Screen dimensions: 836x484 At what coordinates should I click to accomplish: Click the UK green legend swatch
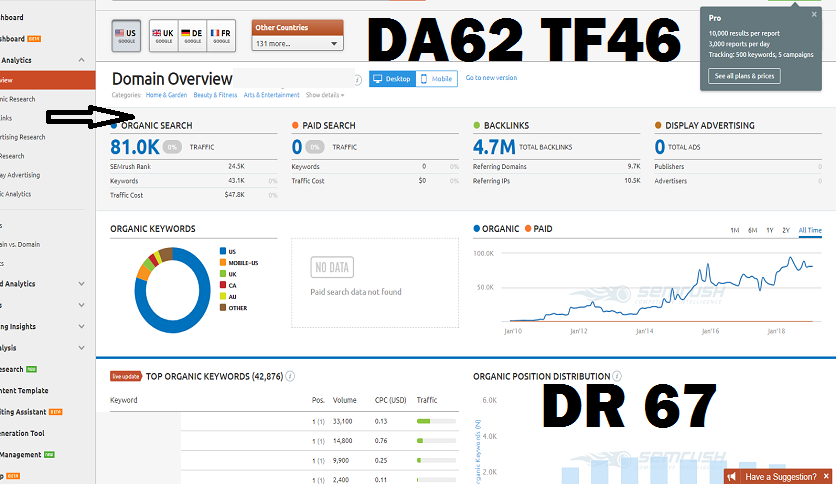(223, 273)
